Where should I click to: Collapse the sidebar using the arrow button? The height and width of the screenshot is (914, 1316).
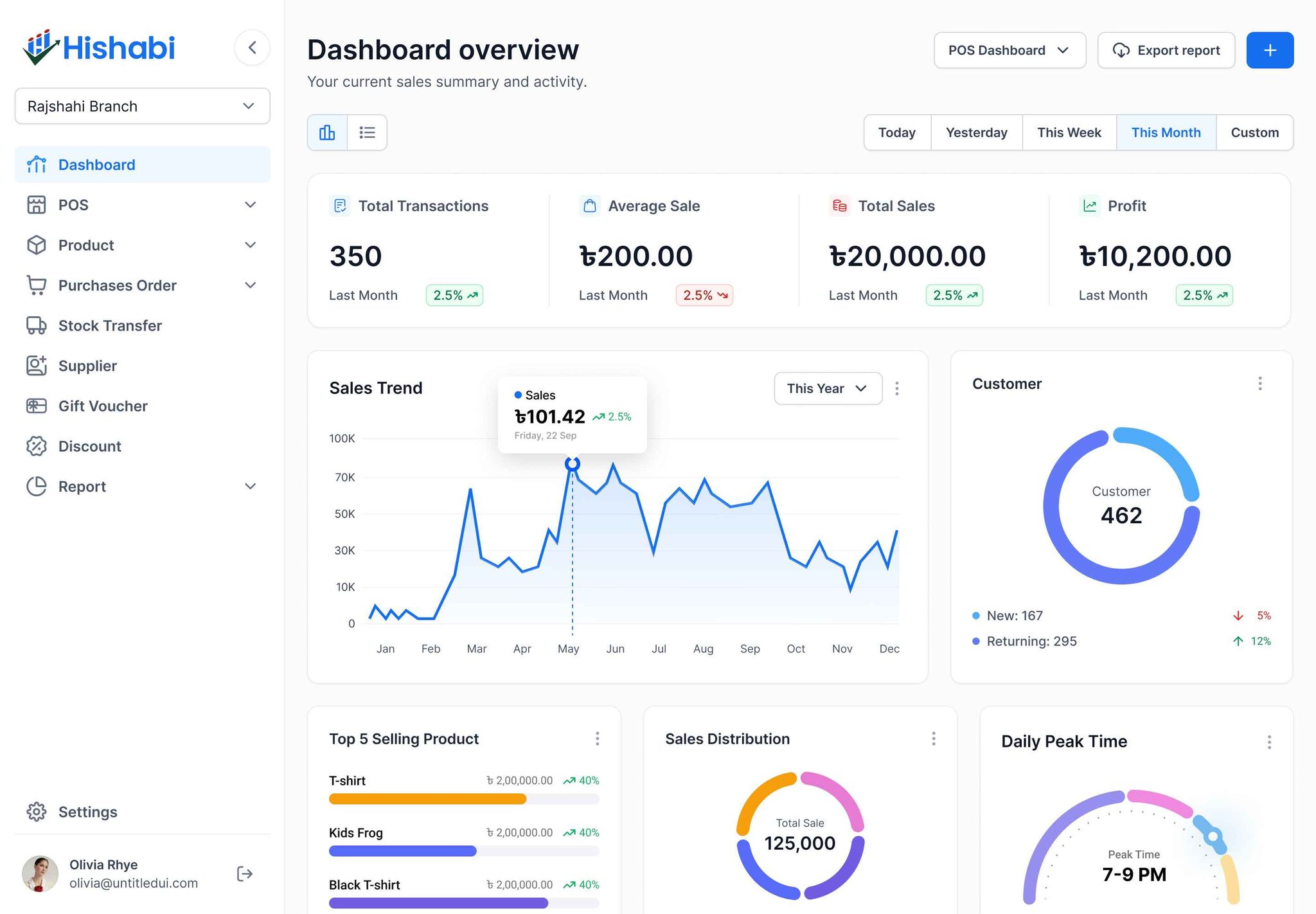(252, 47)
